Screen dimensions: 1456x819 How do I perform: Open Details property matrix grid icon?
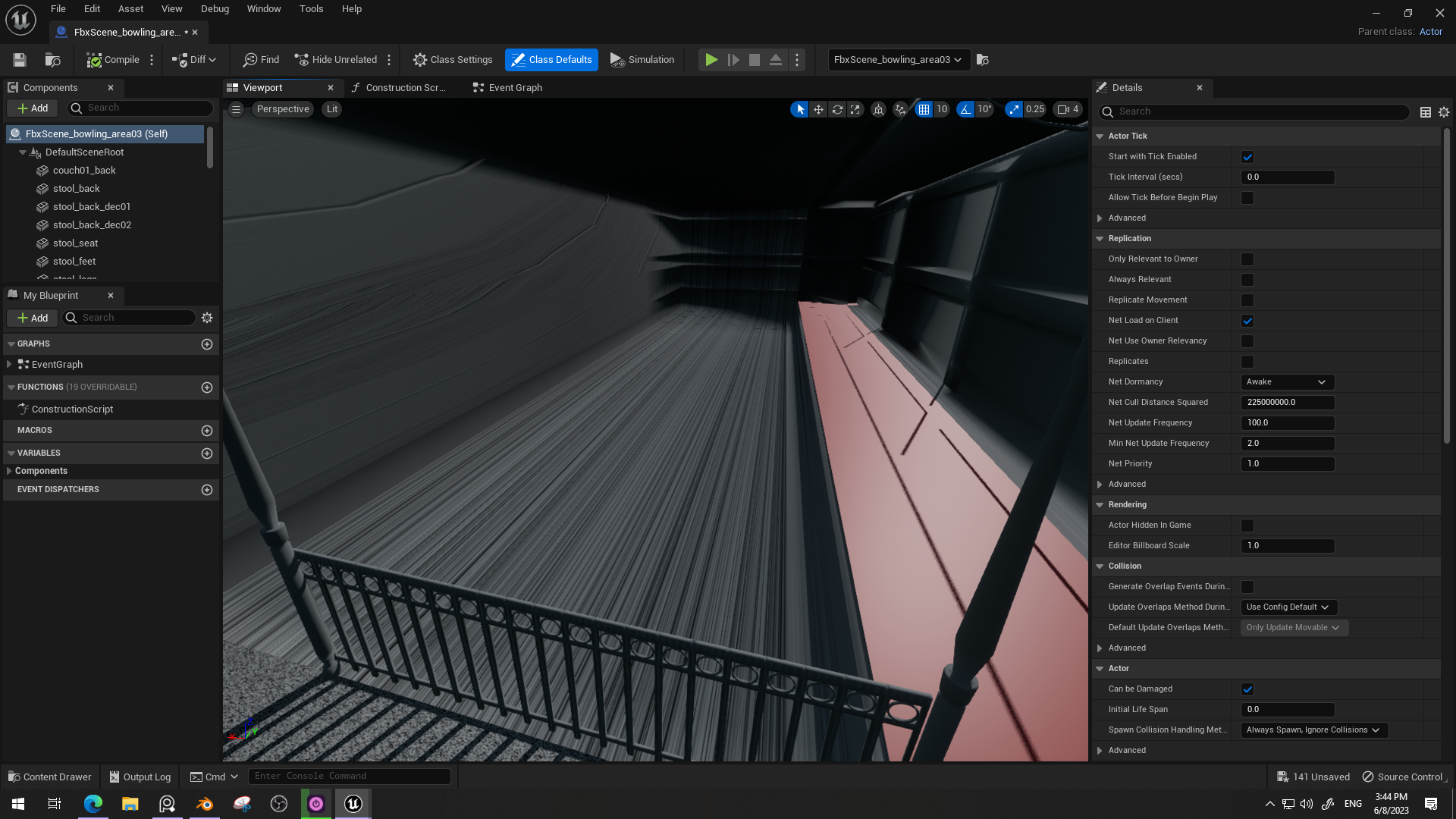point(1426,112)
